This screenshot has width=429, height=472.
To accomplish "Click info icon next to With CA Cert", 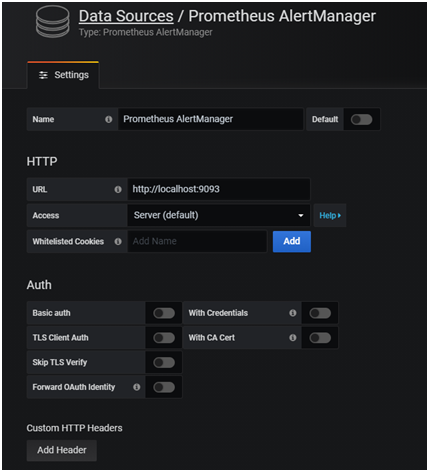I will (293, 338).
